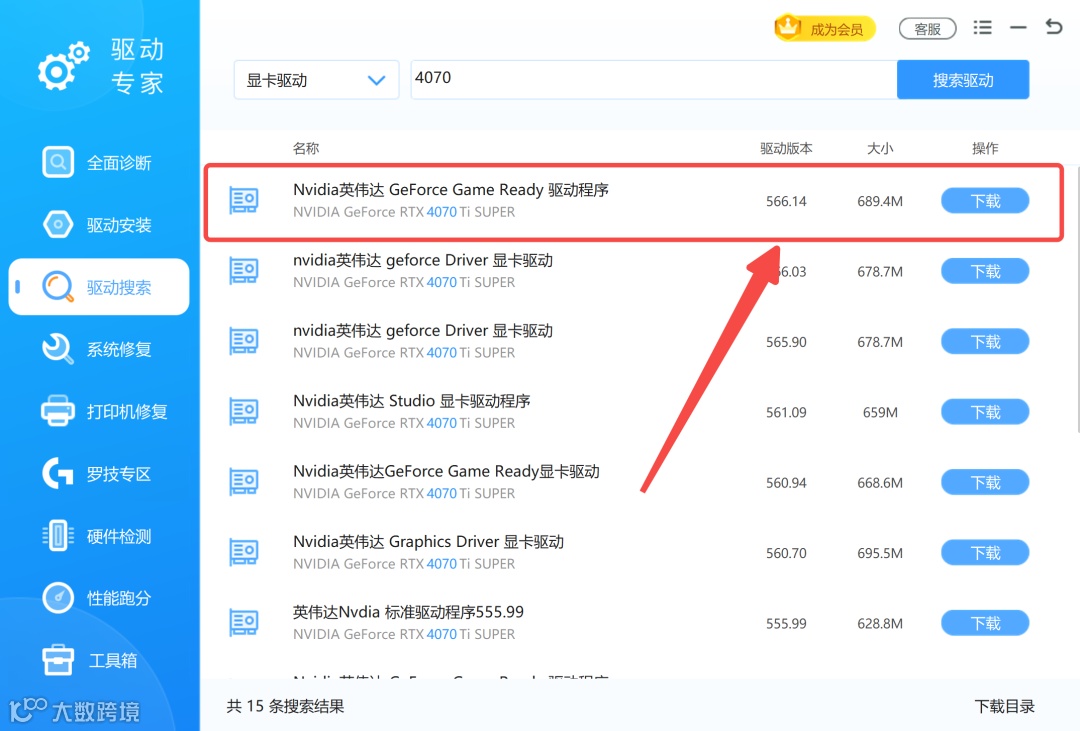Click the 驱动搜索 magnifier icon
The image size is (1080, 731).
[x=58, y=287]
